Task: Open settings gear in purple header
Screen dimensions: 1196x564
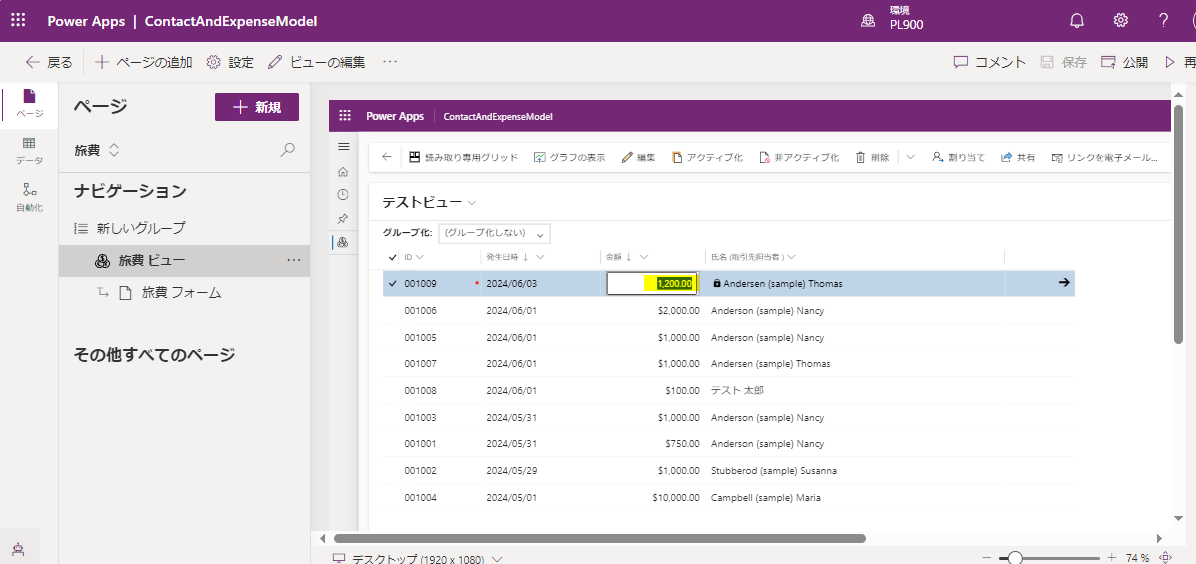Action: [1120, 21]
